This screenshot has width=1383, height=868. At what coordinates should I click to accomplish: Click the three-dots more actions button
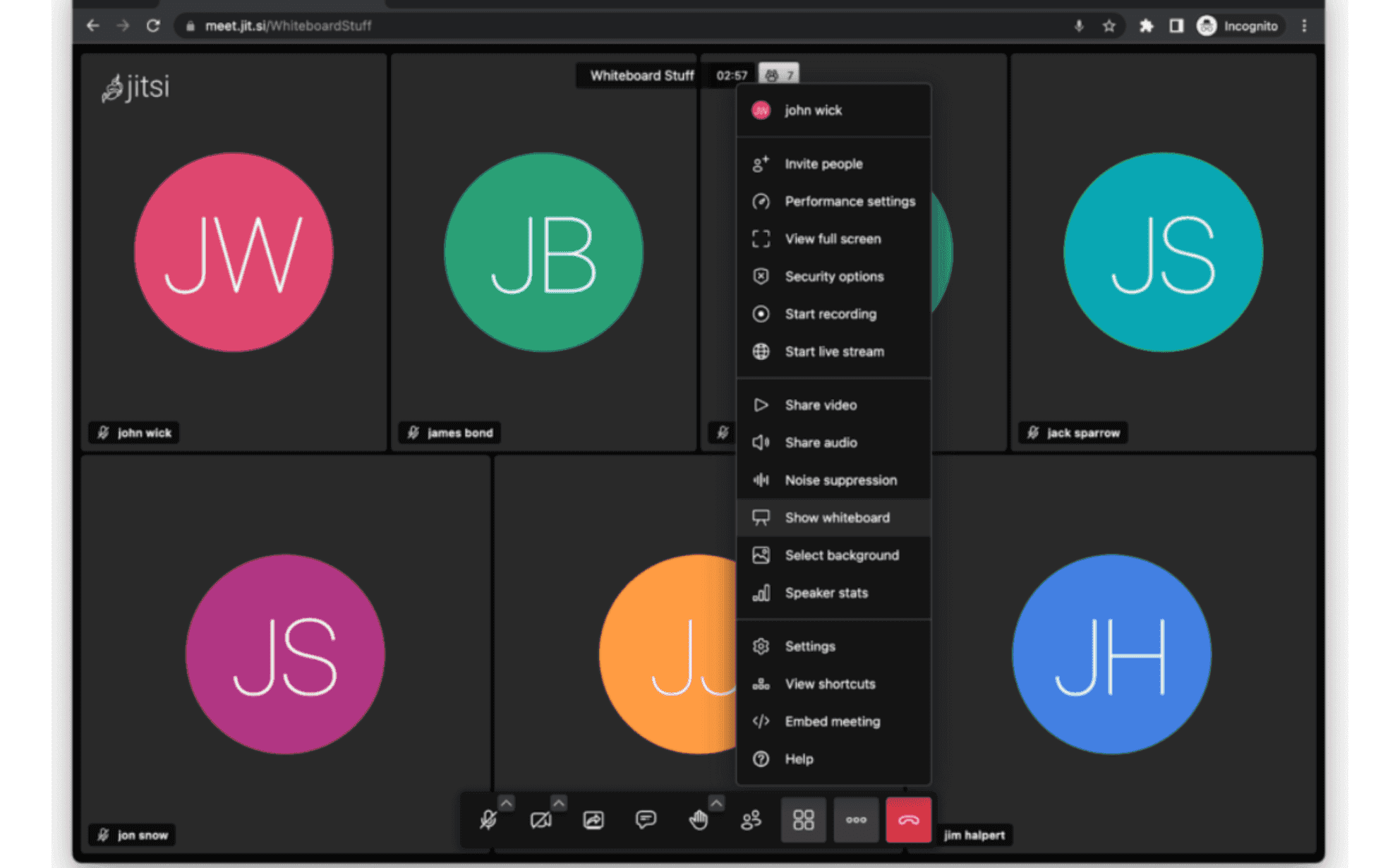click(x=856, y=820)
